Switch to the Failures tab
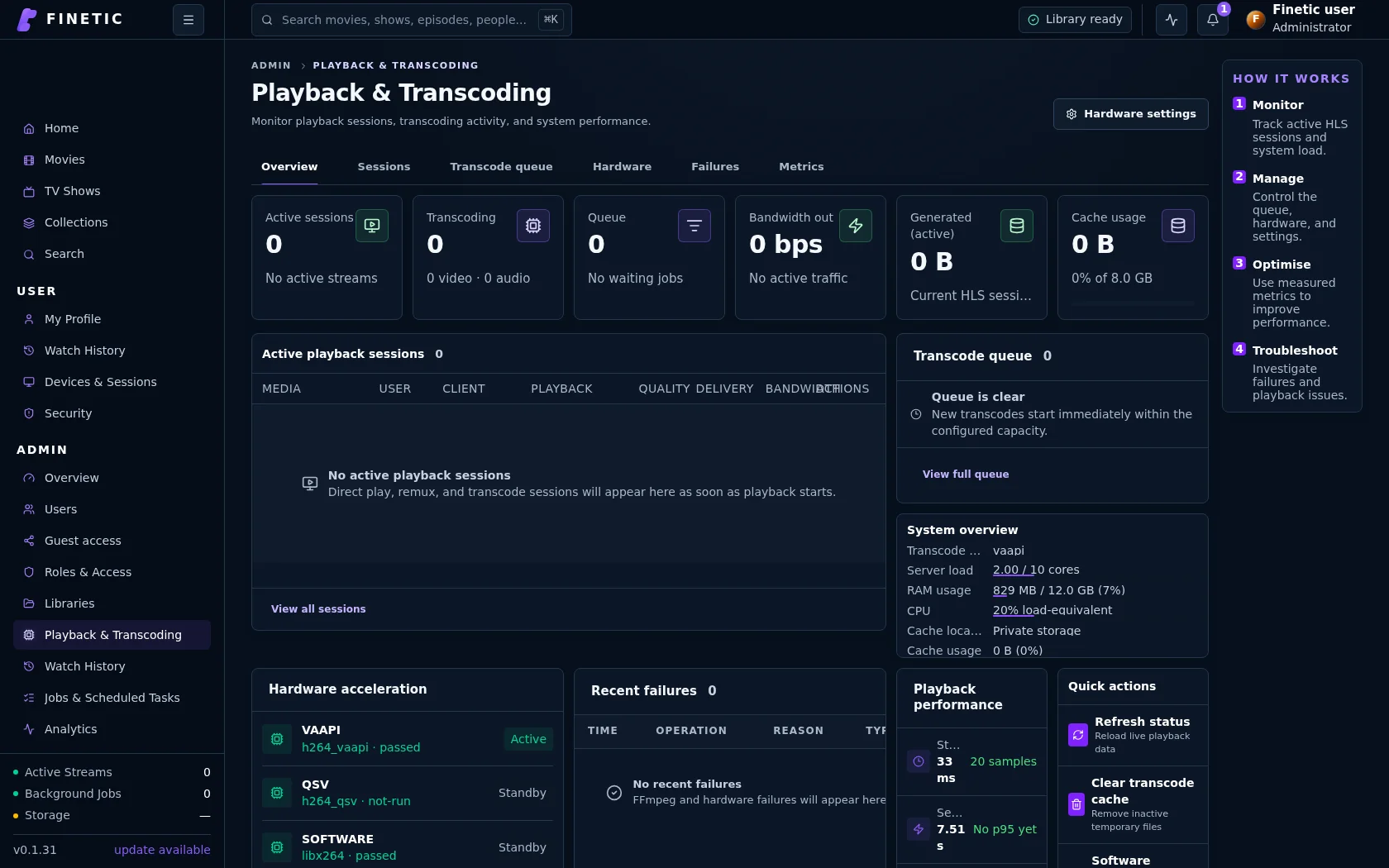 (715, 167)
